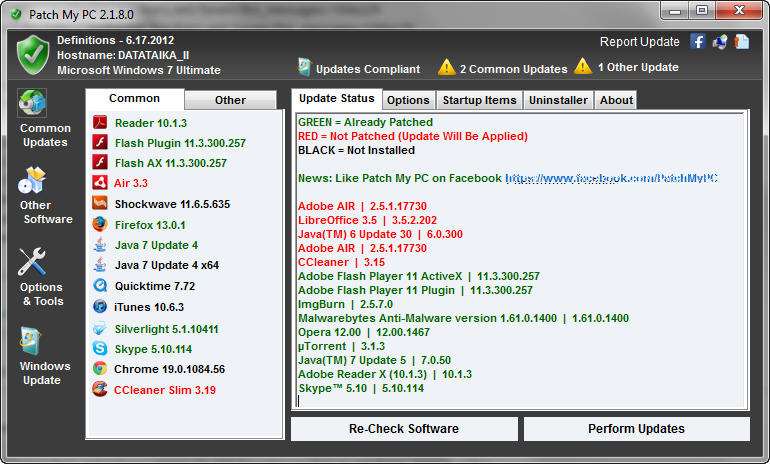This screenshot has height=464, width=770.
Task: Click the ImgBurn 2.5.7.0 line
Action: pos(345,304)
